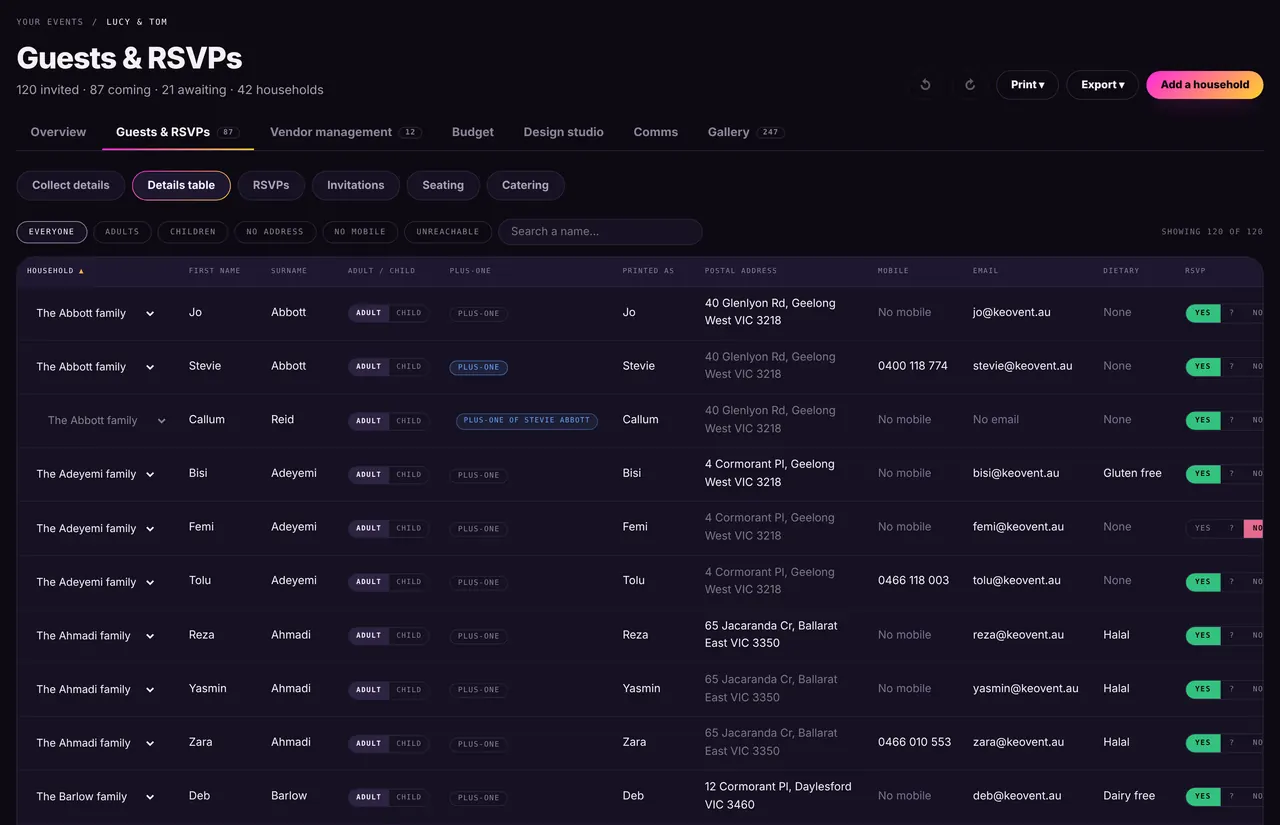Click email stevie@keovent.au
The height and width of the screenshot is (825, 1280).
tap(1022, 366)
